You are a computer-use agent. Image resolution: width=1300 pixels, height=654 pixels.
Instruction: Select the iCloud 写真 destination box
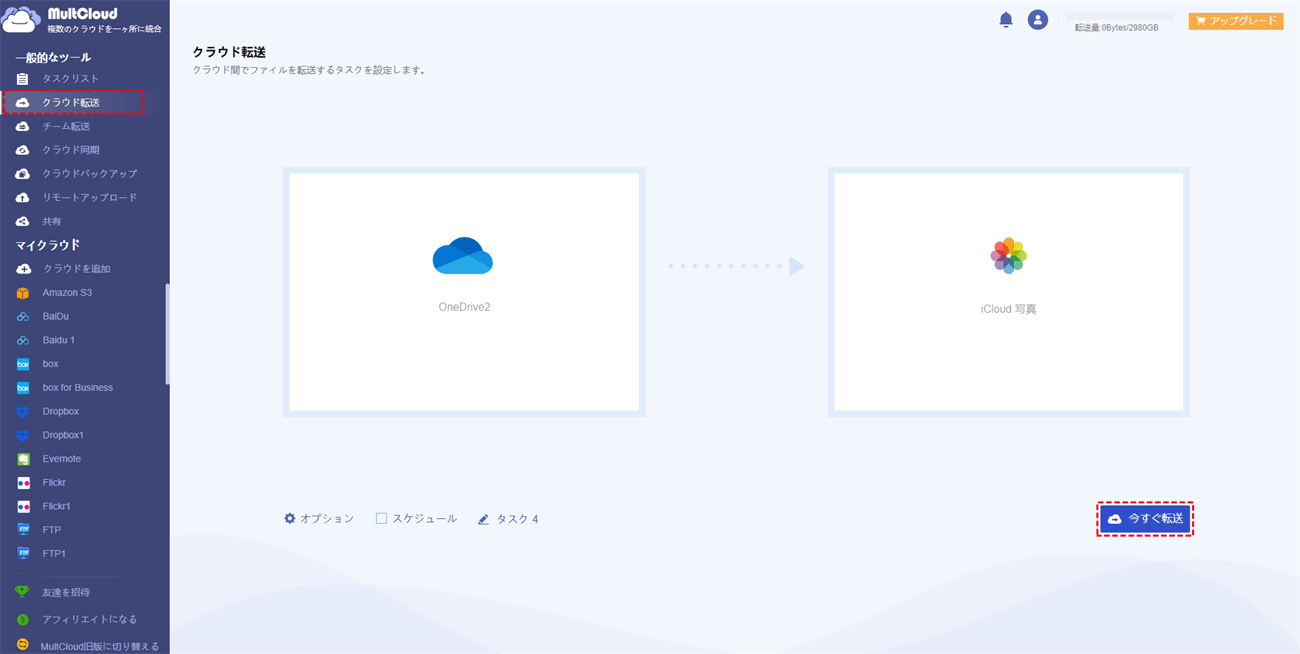(1009, 292)
